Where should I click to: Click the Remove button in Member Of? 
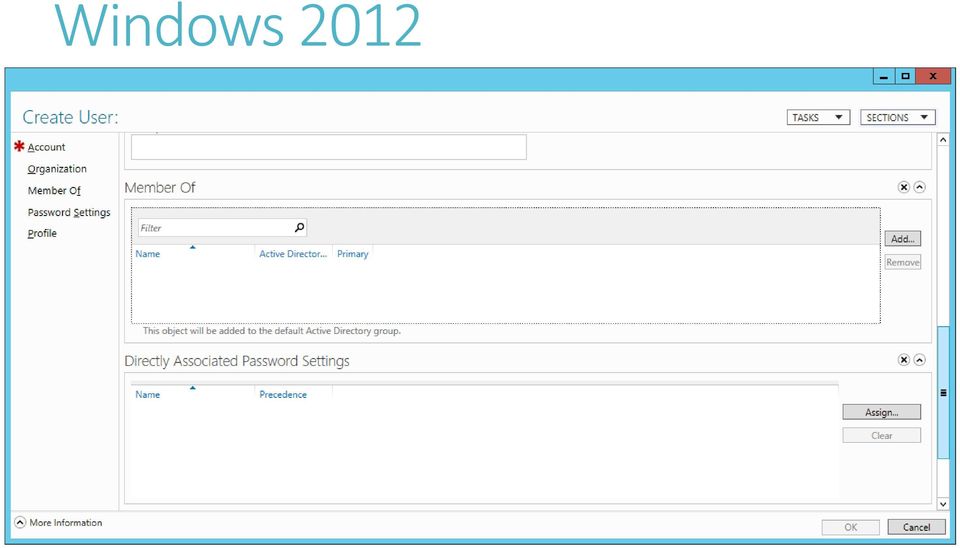click(902, 262)
